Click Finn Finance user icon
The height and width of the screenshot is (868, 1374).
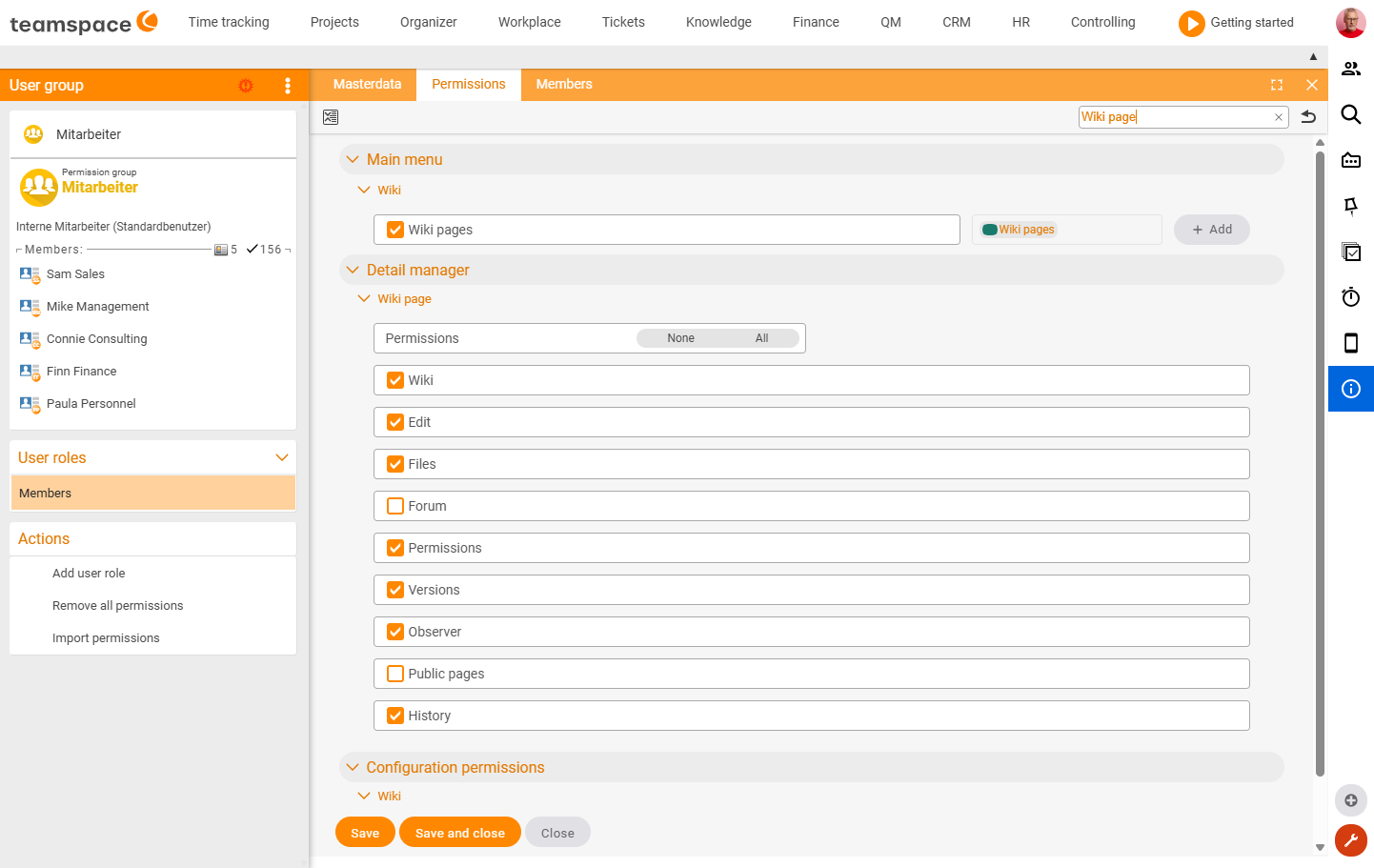(30, 372)
